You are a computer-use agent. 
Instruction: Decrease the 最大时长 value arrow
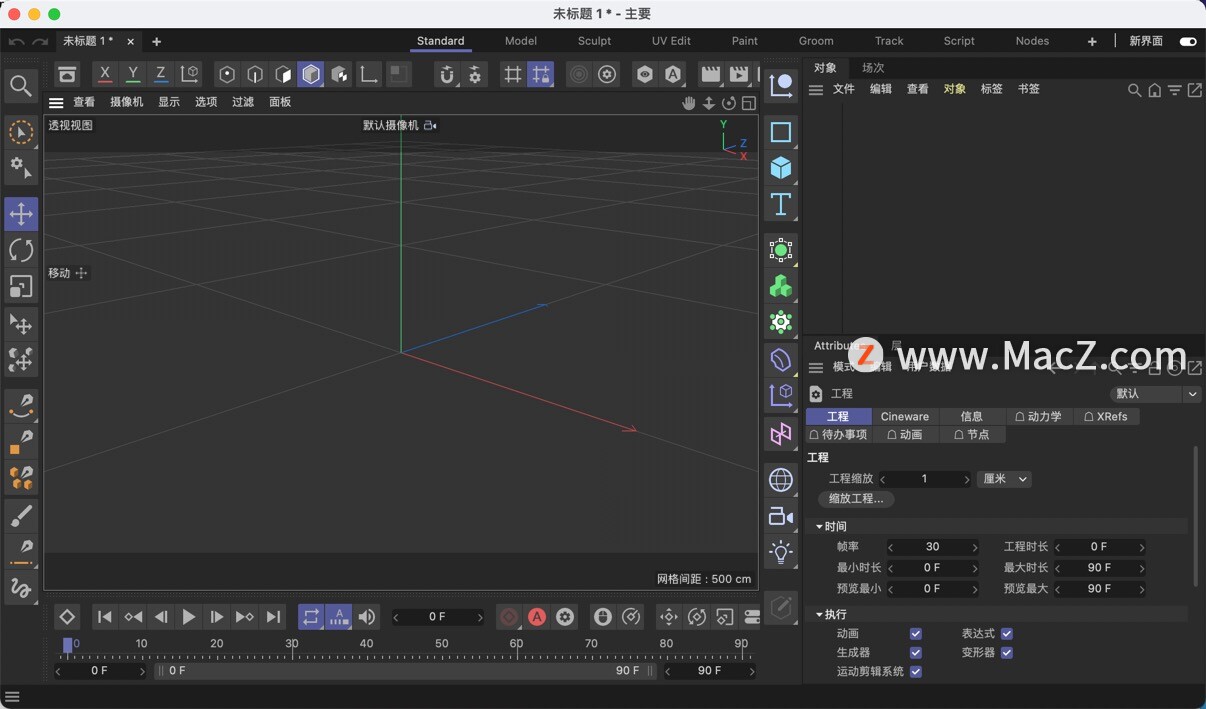(x=1058, y=568)
